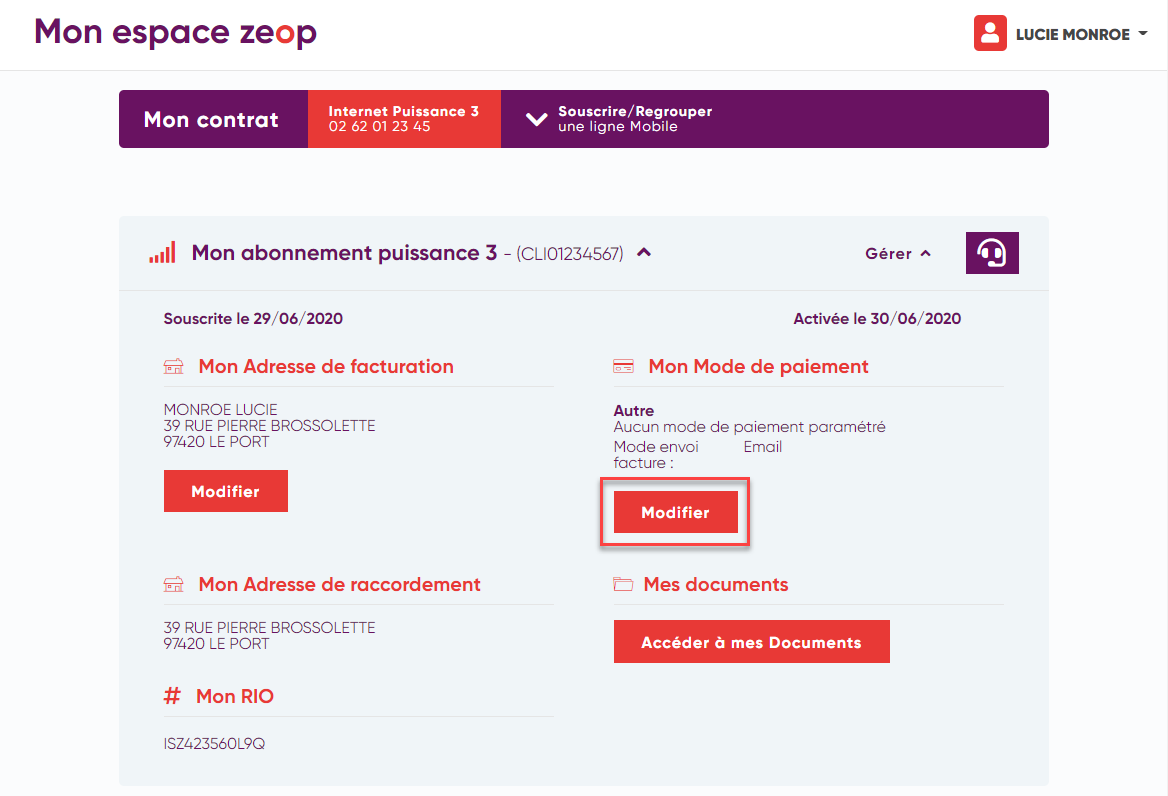Open the LUCIE MONROE account dropdown
Screen dimensions: 1168x796
pos(1080,34)
